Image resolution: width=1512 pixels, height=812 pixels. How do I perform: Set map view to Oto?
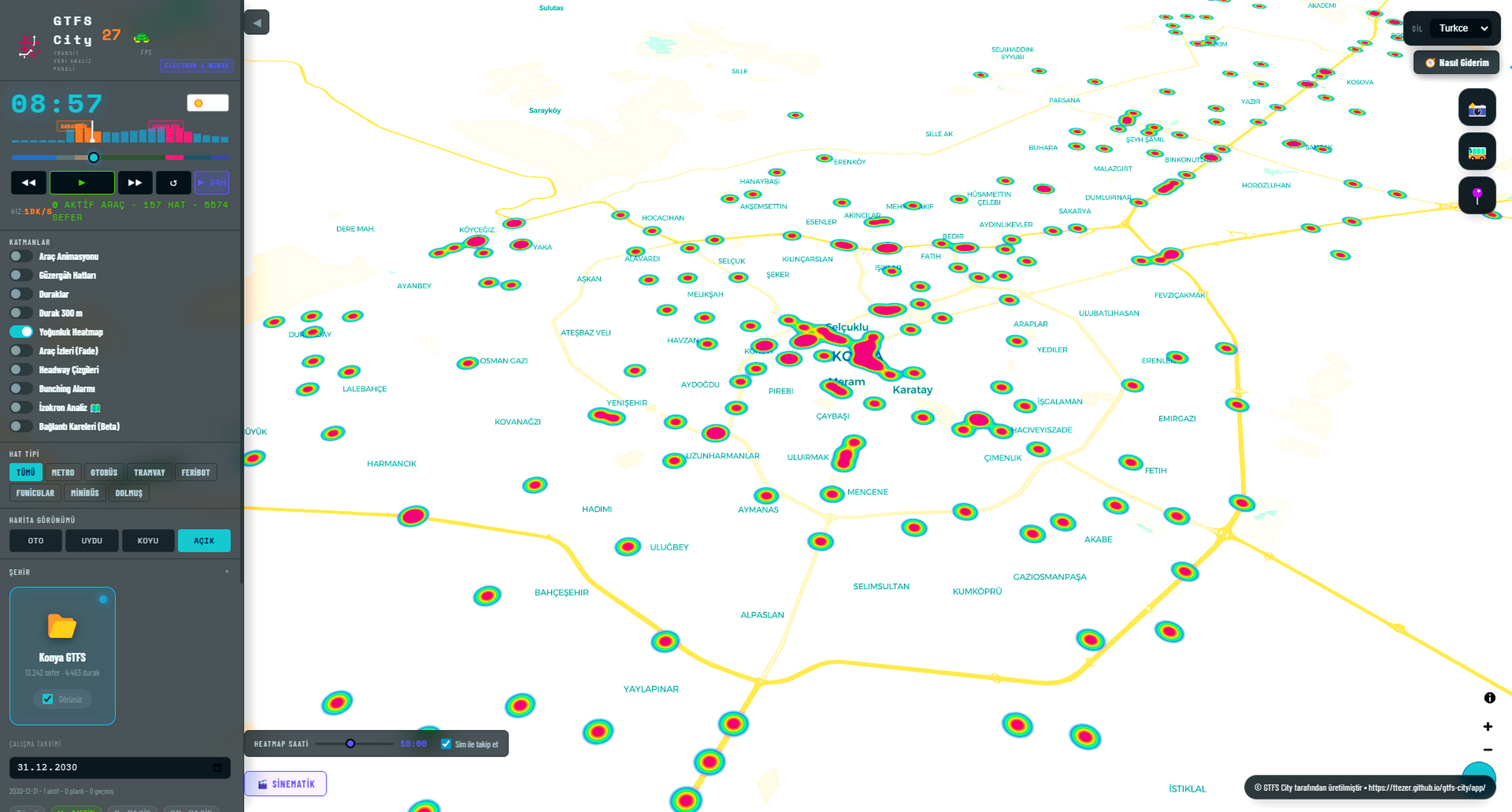click(36, 541)
